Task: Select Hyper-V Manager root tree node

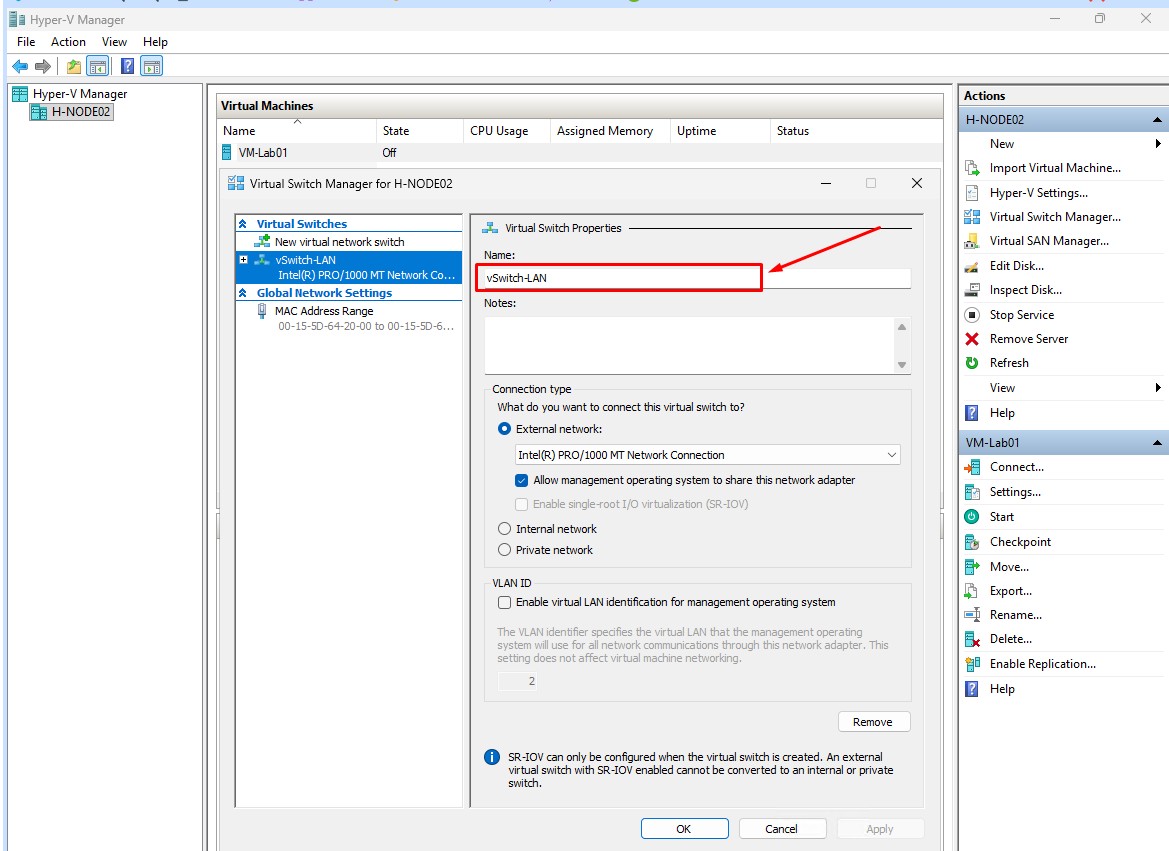Action: (x=70, y=94)
